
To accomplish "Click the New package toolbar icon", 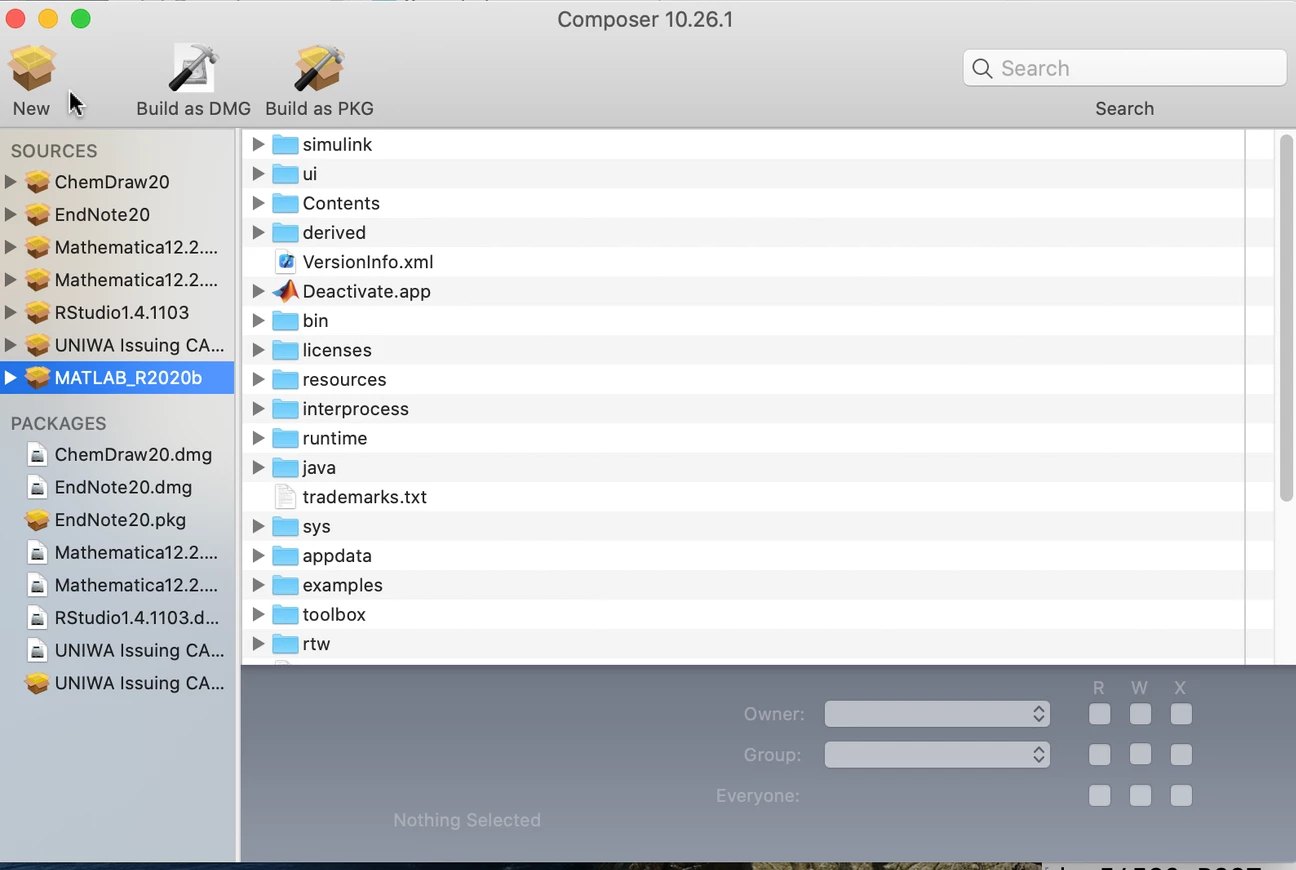I will coord(32,68).
